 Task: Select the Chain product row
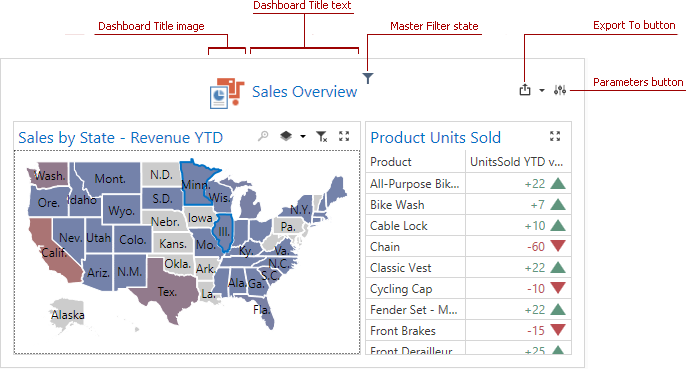[469, 247]
